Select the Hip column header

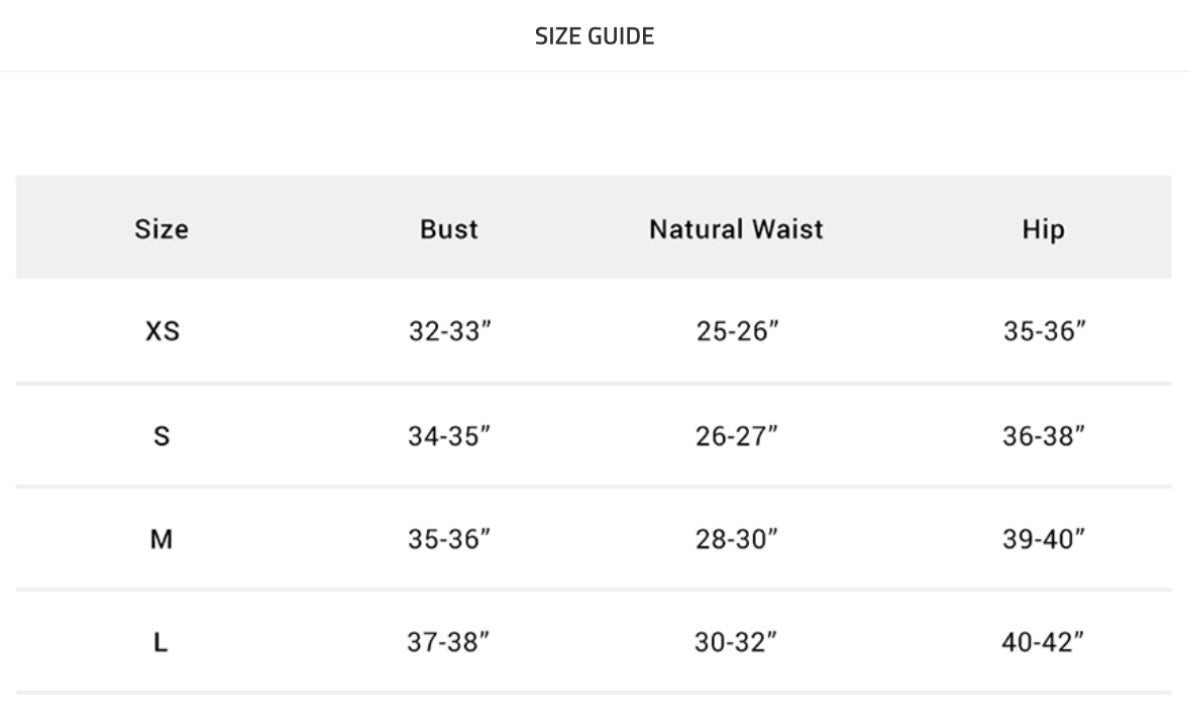click(1043, 229)
